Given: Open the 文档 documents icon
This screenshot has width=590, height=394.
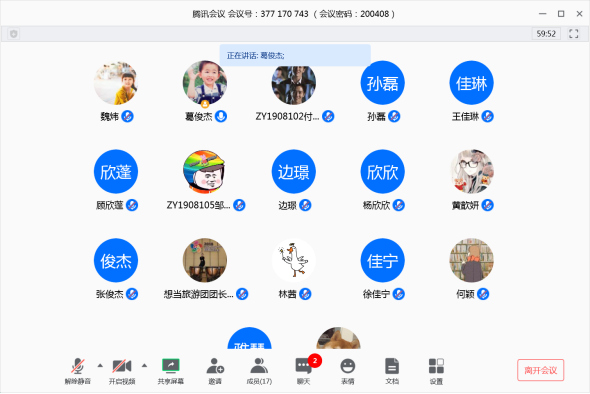Looking at the screenshot, I should pyautogui.click(x=392, y=370).
